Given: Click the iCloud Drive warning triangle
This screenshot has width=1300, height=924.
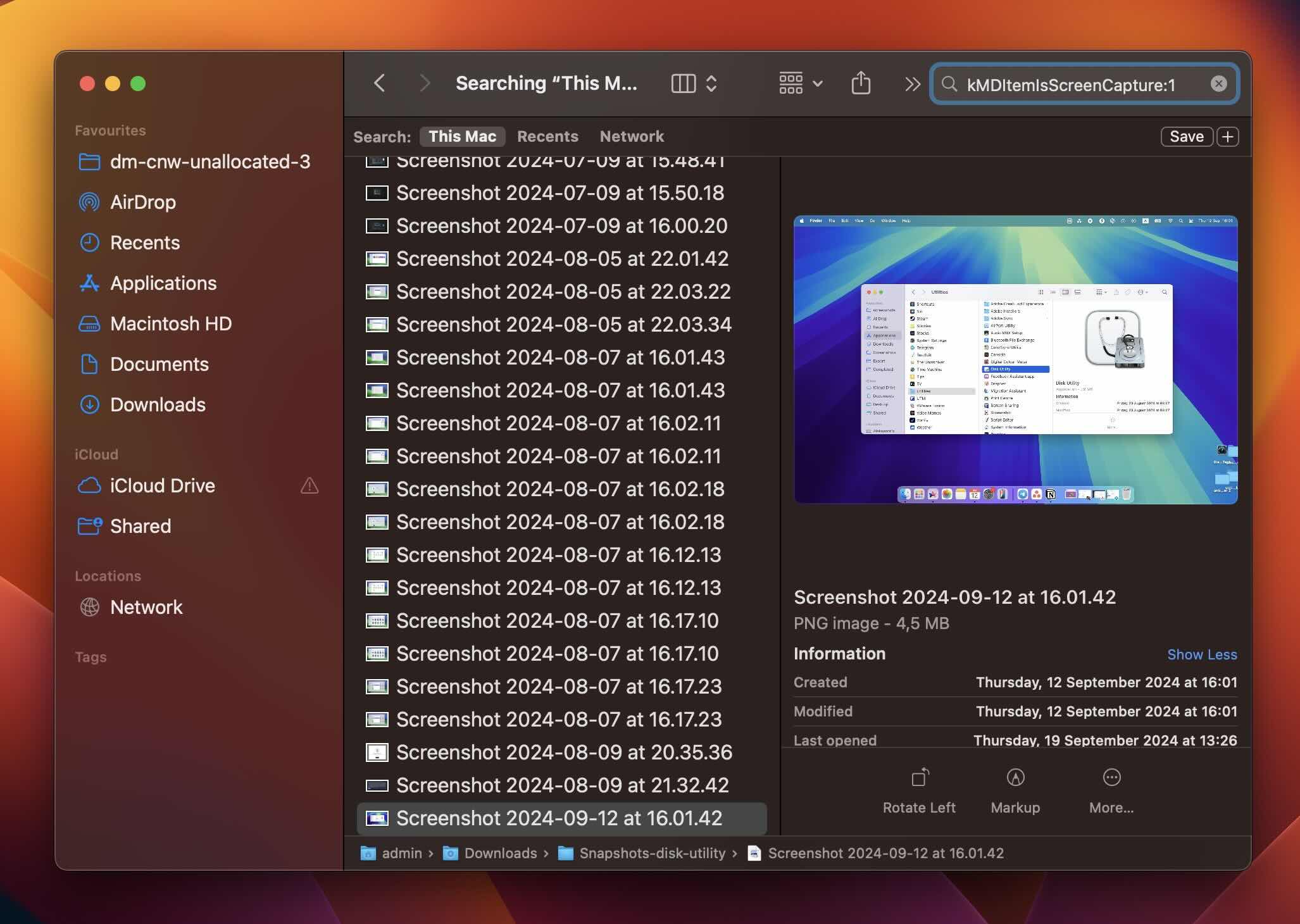Looking at the screenshot, I should [309, 485].
